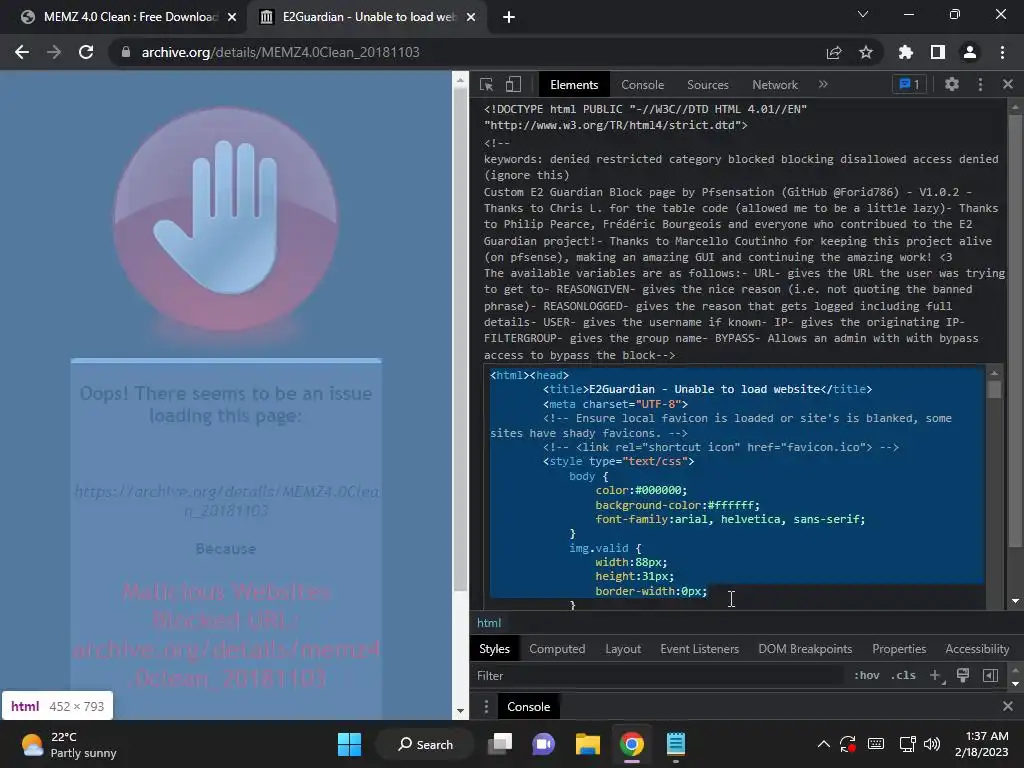Show more DevTools tabs chevron
The width and height of the screenshot is (1024, 768).
823,84
